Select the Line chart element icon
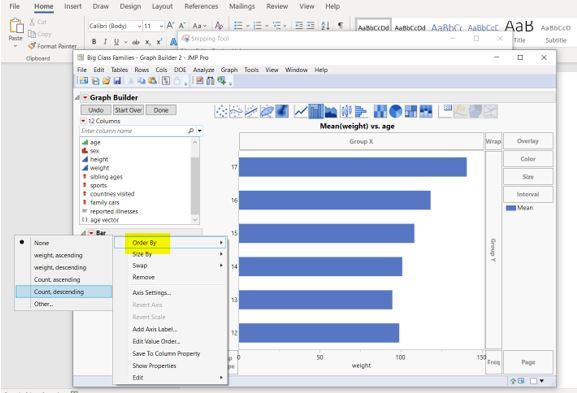This screenshot has height=393, width=577. pos(301,111)
